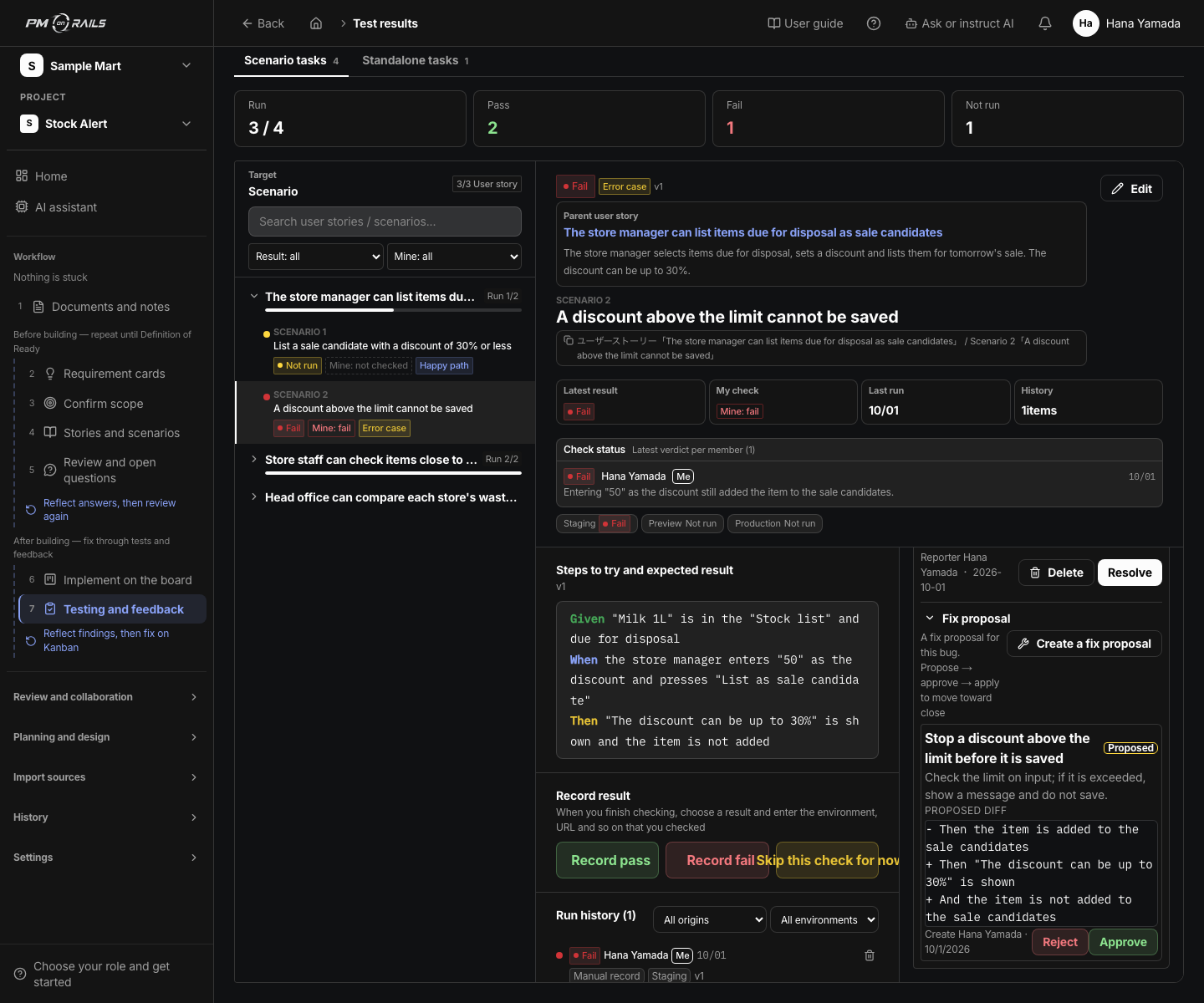
Task: Open Home in the sidebar
Action: tap(106, 176)
